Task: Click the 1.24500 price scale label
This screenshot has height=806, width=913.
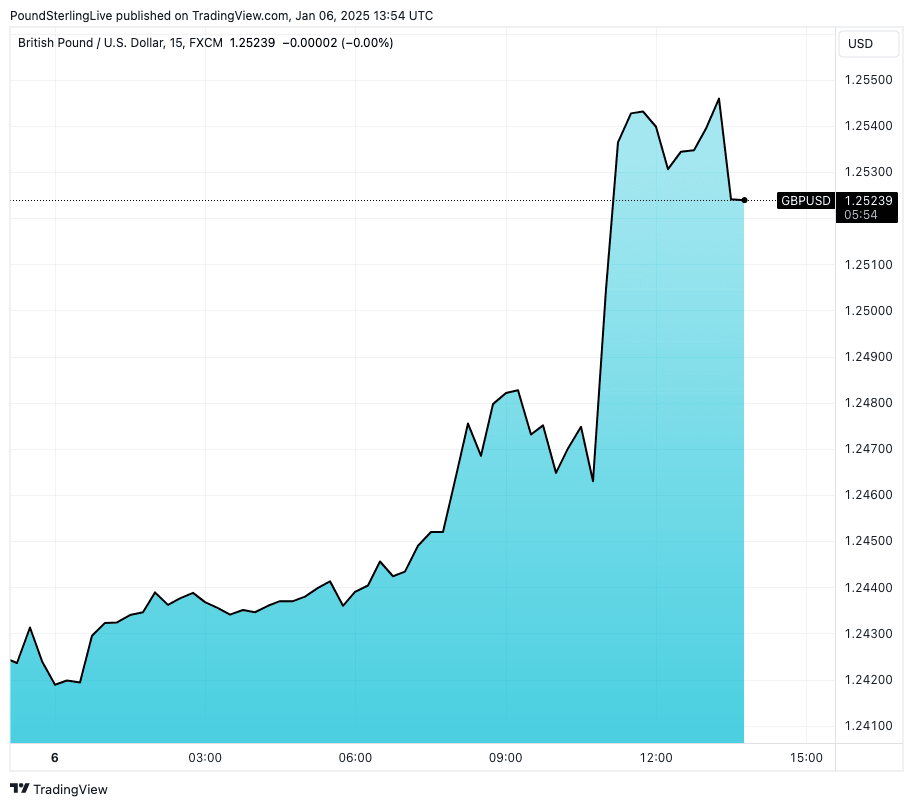Action: [868, 541]
